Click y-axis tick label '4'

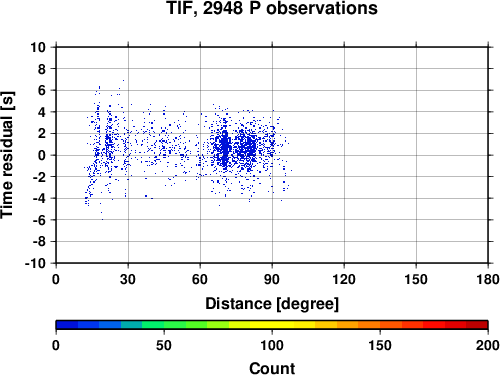42,112
